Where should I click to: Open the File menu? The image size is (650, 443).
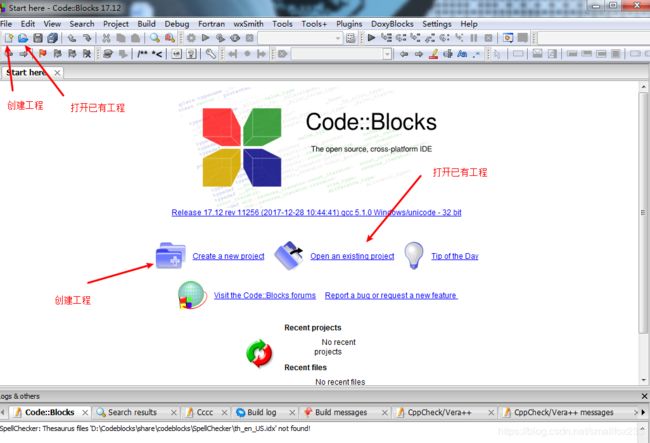coord(6,24)
